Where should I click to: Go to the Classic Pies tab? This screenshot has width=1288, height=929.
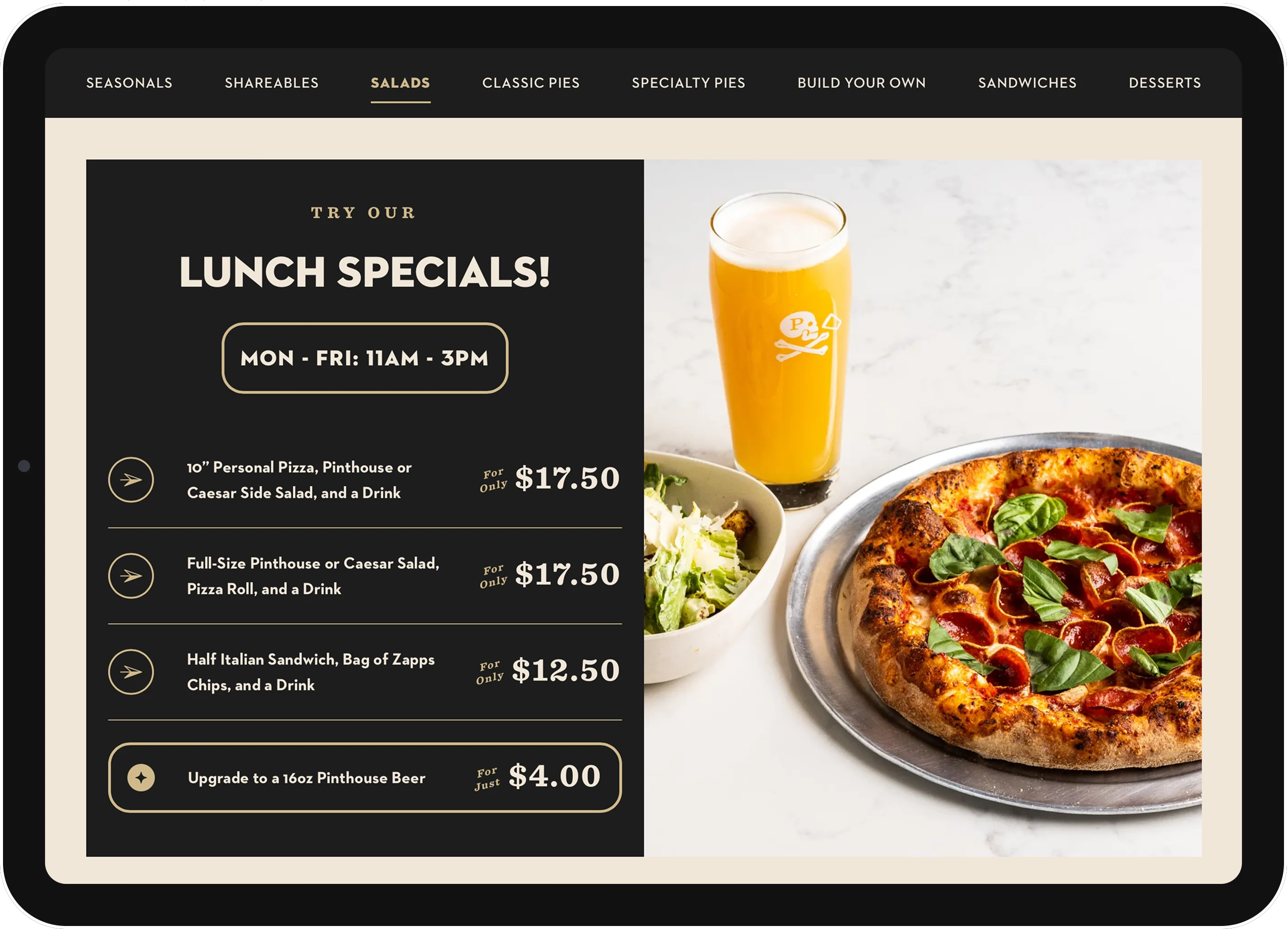coord(531,83)
